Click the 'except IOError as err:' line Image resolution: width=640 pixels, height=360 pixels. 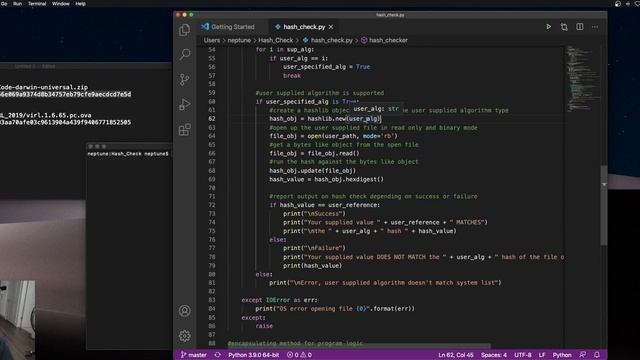click(x=279, y=300)
